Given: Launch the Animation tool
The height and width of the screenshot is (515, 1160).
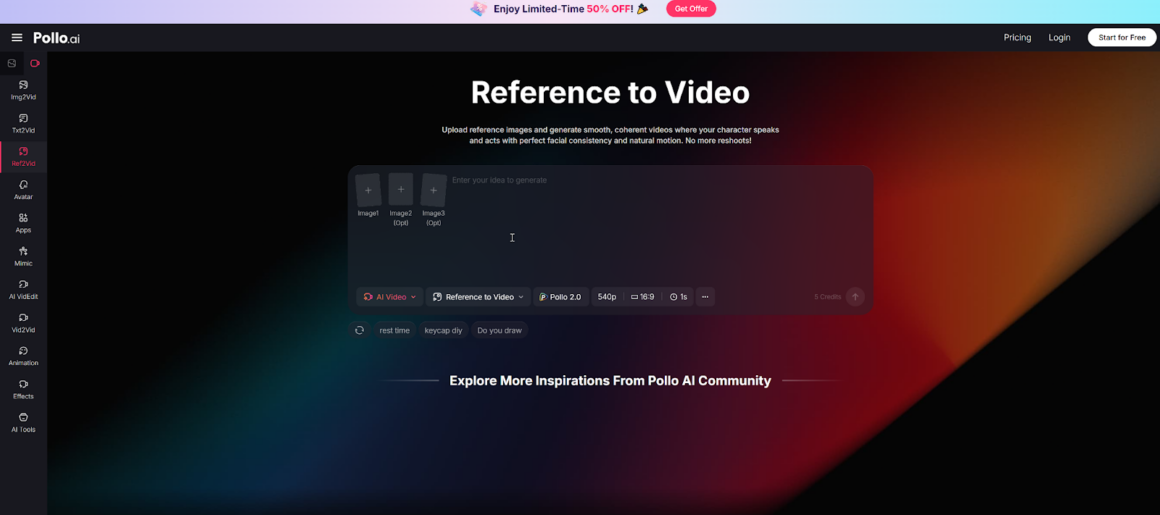Looking at the screenshot, I should click(23, 356).
